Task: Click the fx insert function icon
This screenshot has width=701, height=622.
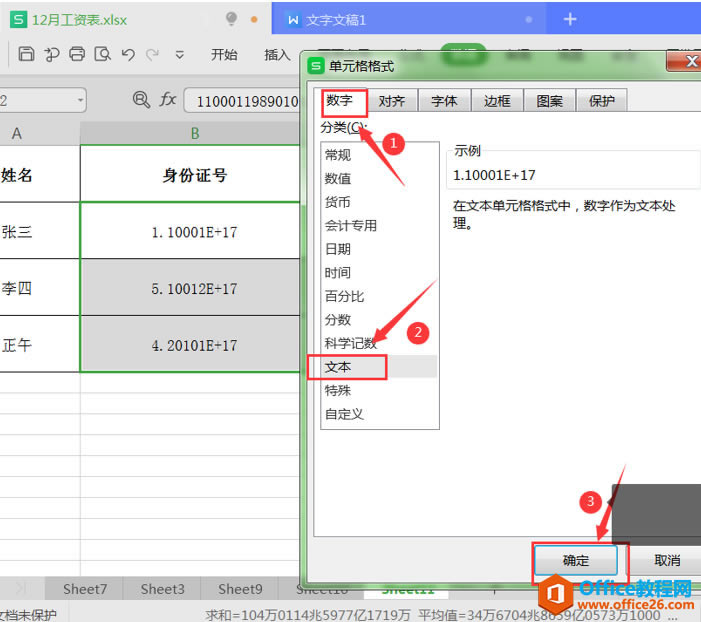Action: [x=168, y=99]
